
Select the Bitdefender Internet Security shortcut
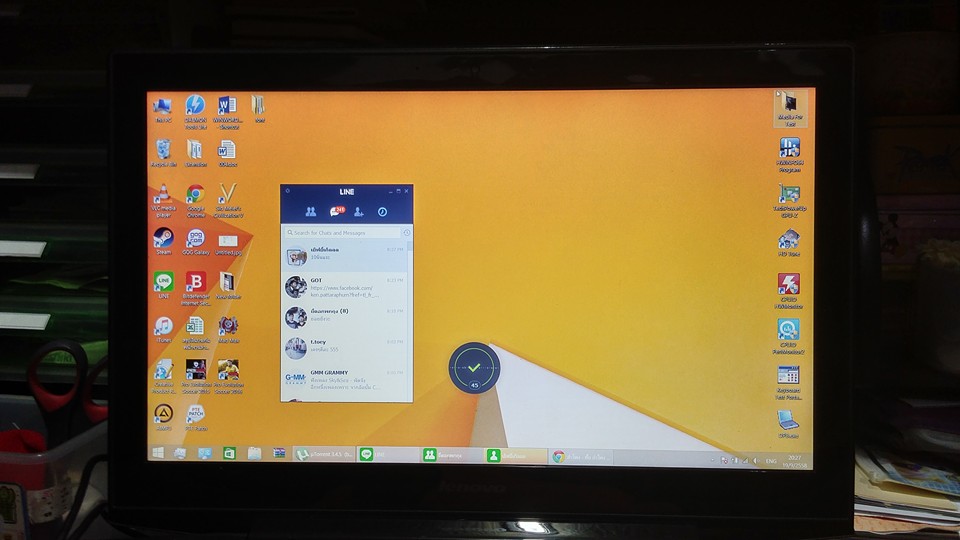click(196, 288)
